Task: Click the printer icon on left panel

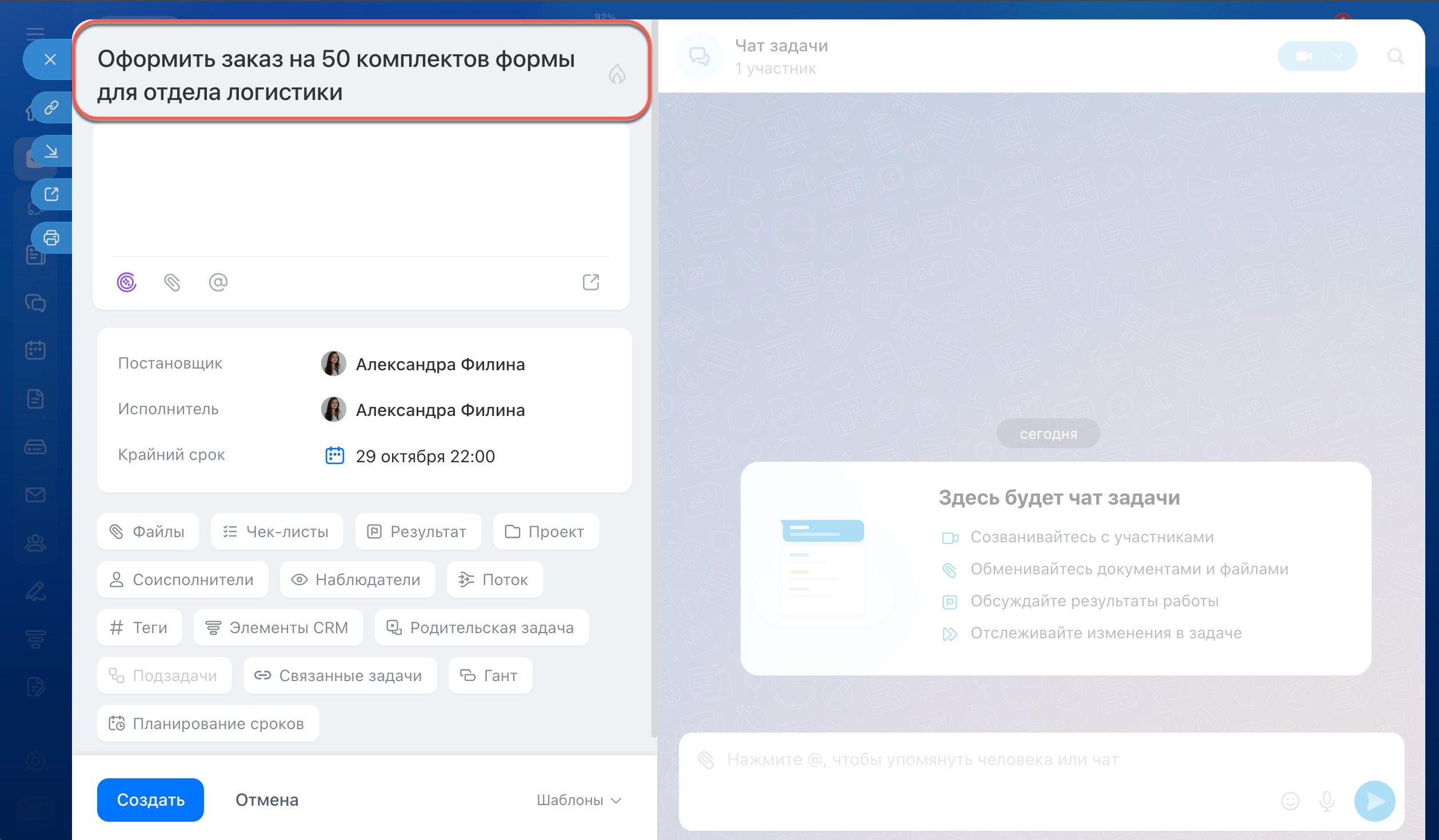Action: tap(51, 237)
